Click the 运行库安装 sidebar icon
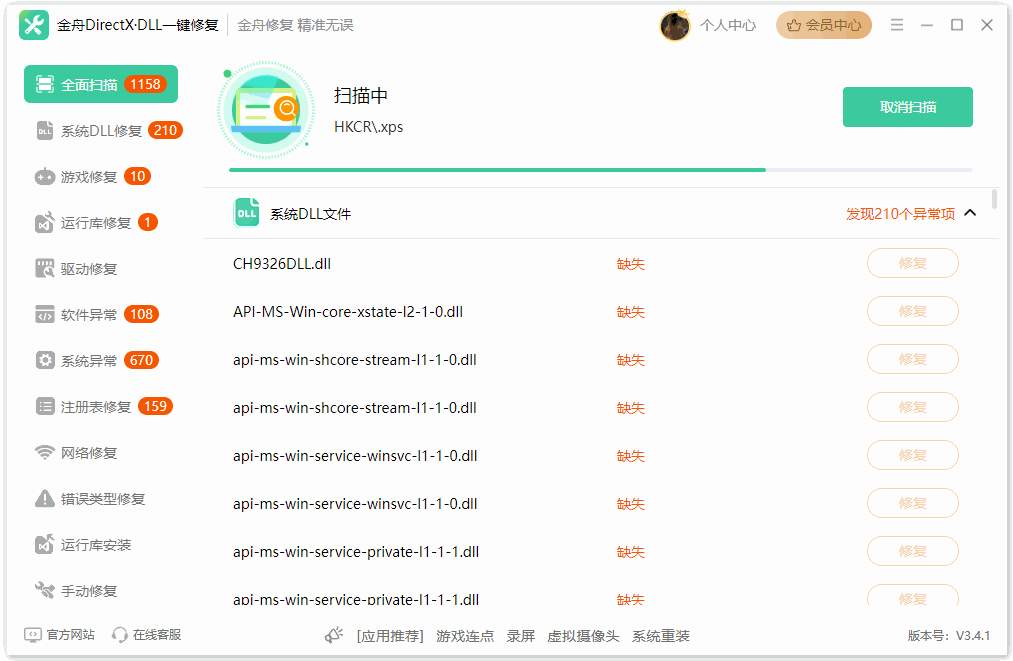 (45, 544)
